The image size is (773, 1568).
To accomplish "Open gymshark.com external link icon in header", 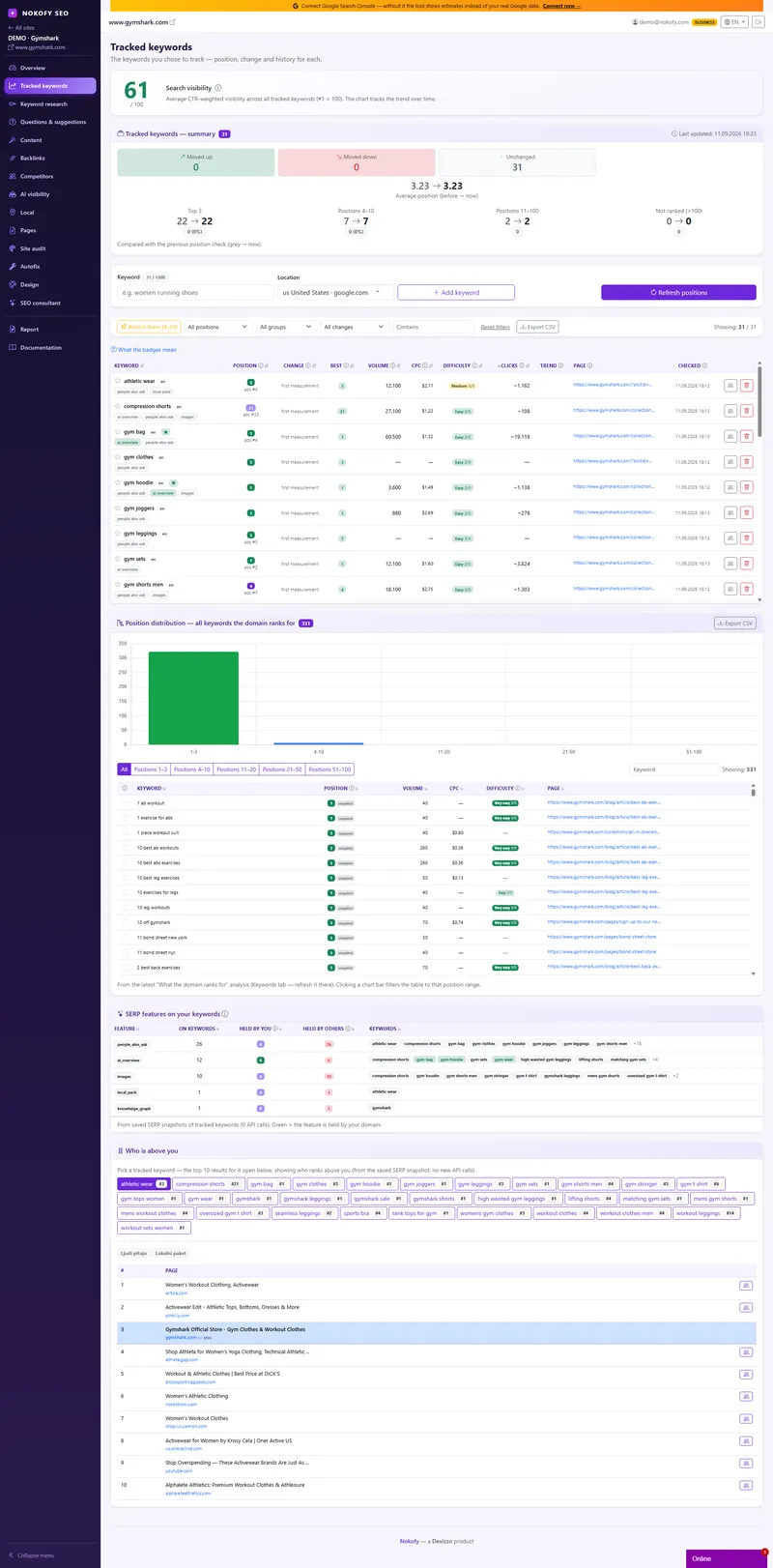I will pos(173,21).
